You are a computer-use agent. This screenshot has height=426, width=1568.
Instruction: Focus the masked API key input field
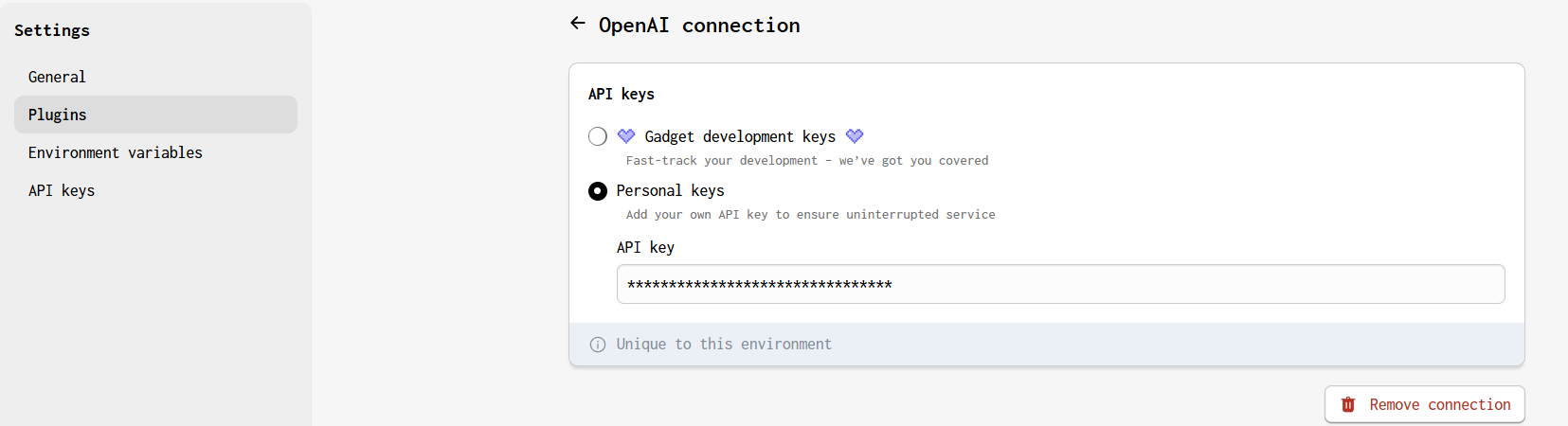[1060, 284]
